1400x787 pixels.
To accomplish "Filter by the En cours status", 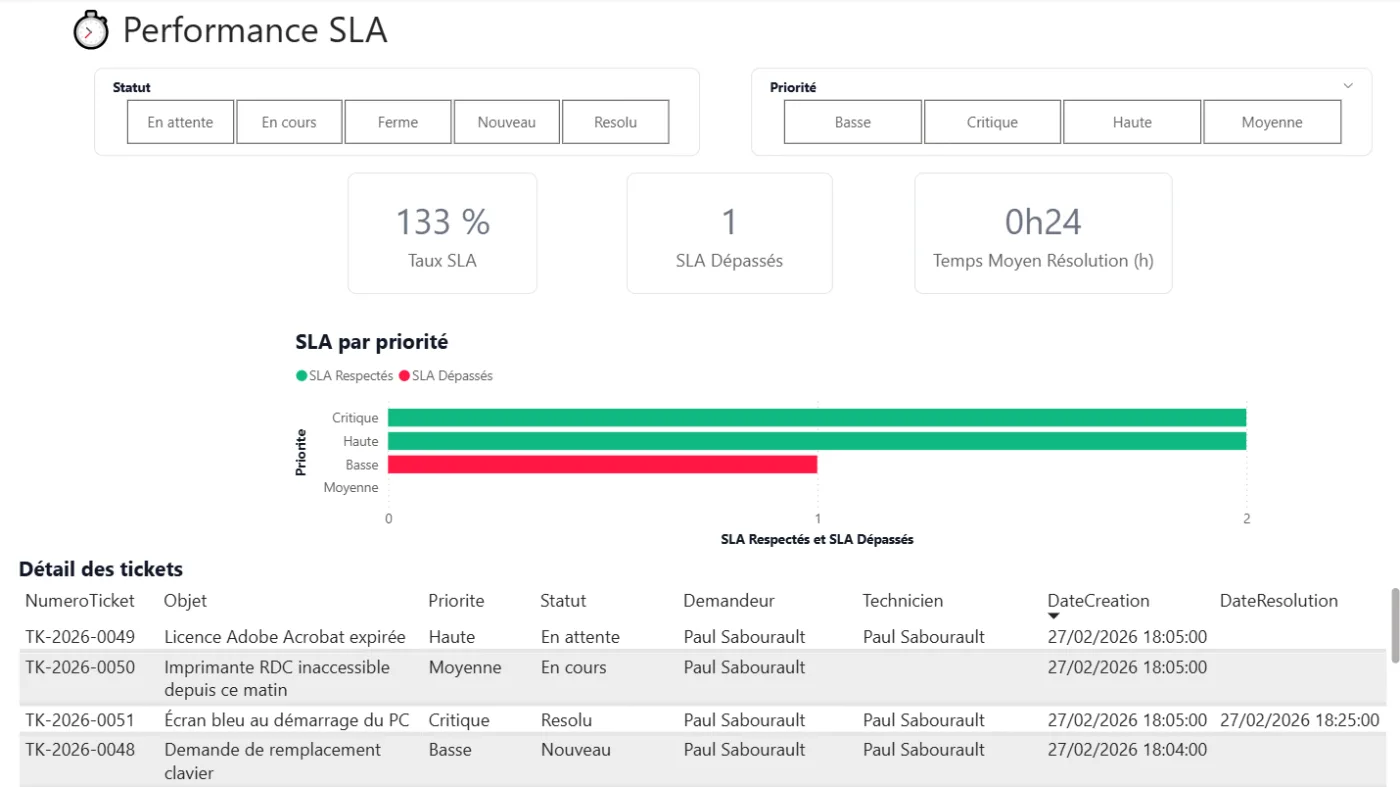I will 289,122.
